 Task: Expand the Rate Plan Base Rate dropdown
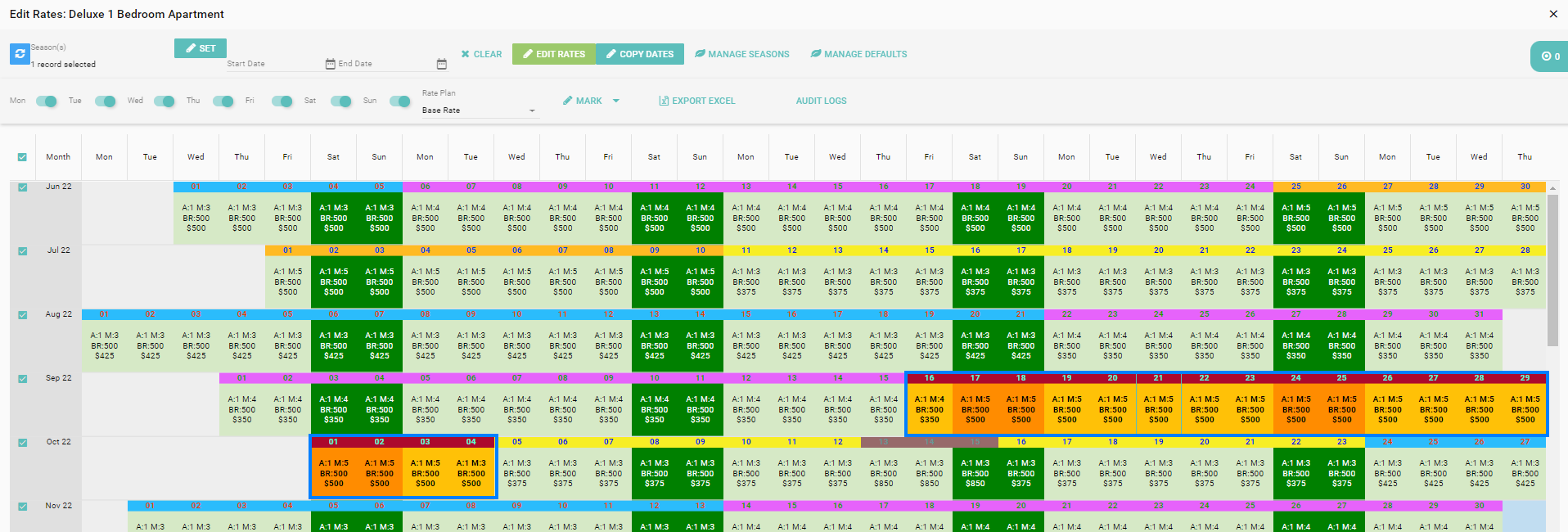pos(479,110)
